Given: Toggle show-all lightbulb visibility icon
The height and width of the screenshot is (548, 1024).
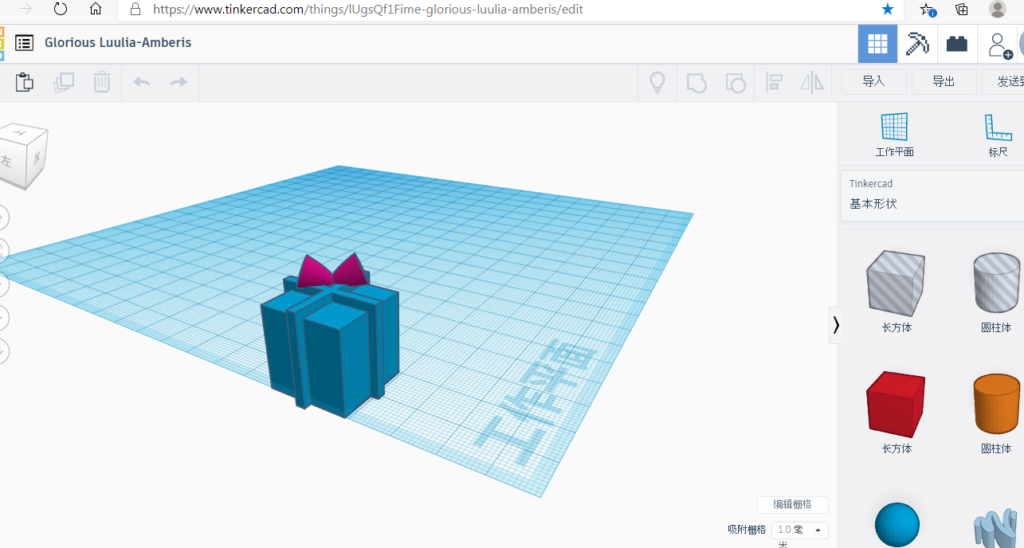Looking at the screenshot, I should (x=658, y=82).
